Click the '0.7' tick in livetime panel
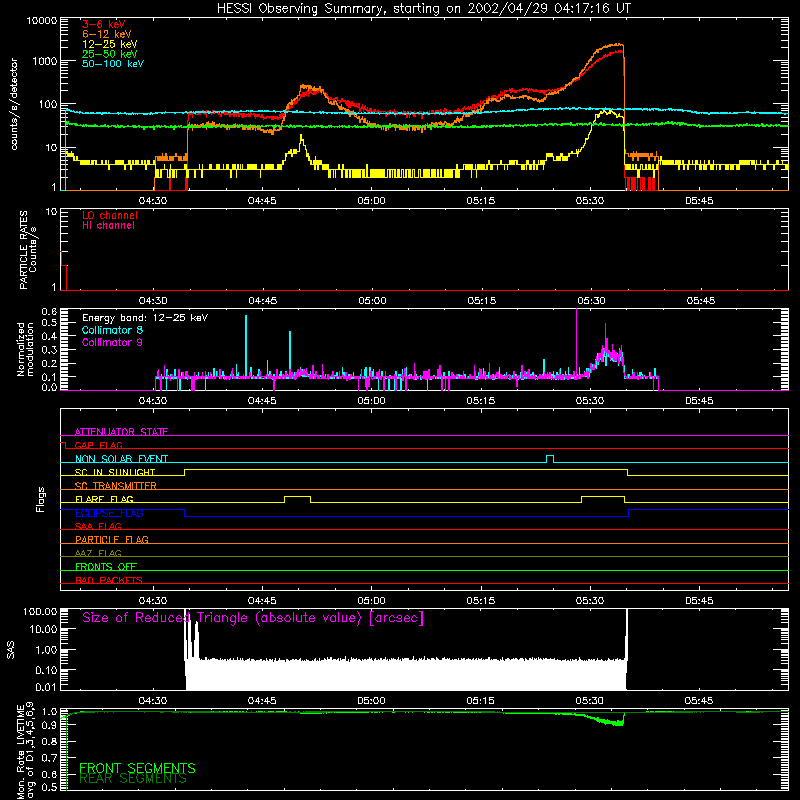The height and width of the screenshot is (800, 800). [x=49, y=758]
